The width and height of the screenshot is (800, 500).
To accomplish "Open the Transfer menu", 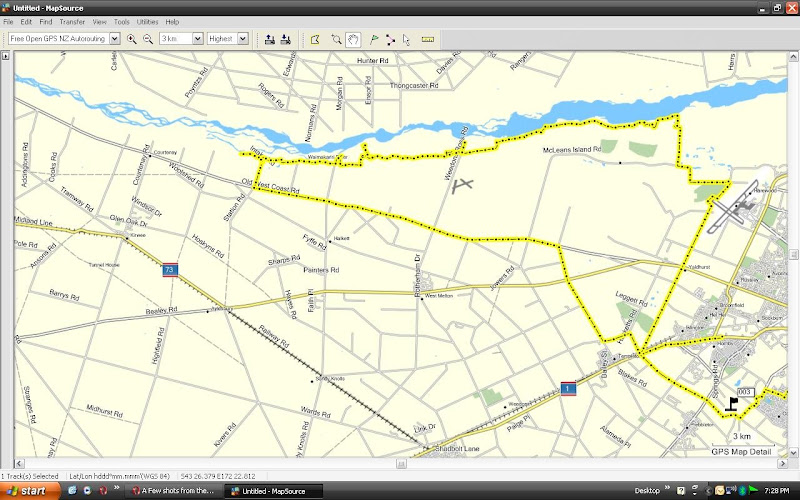I will [72, 22].
